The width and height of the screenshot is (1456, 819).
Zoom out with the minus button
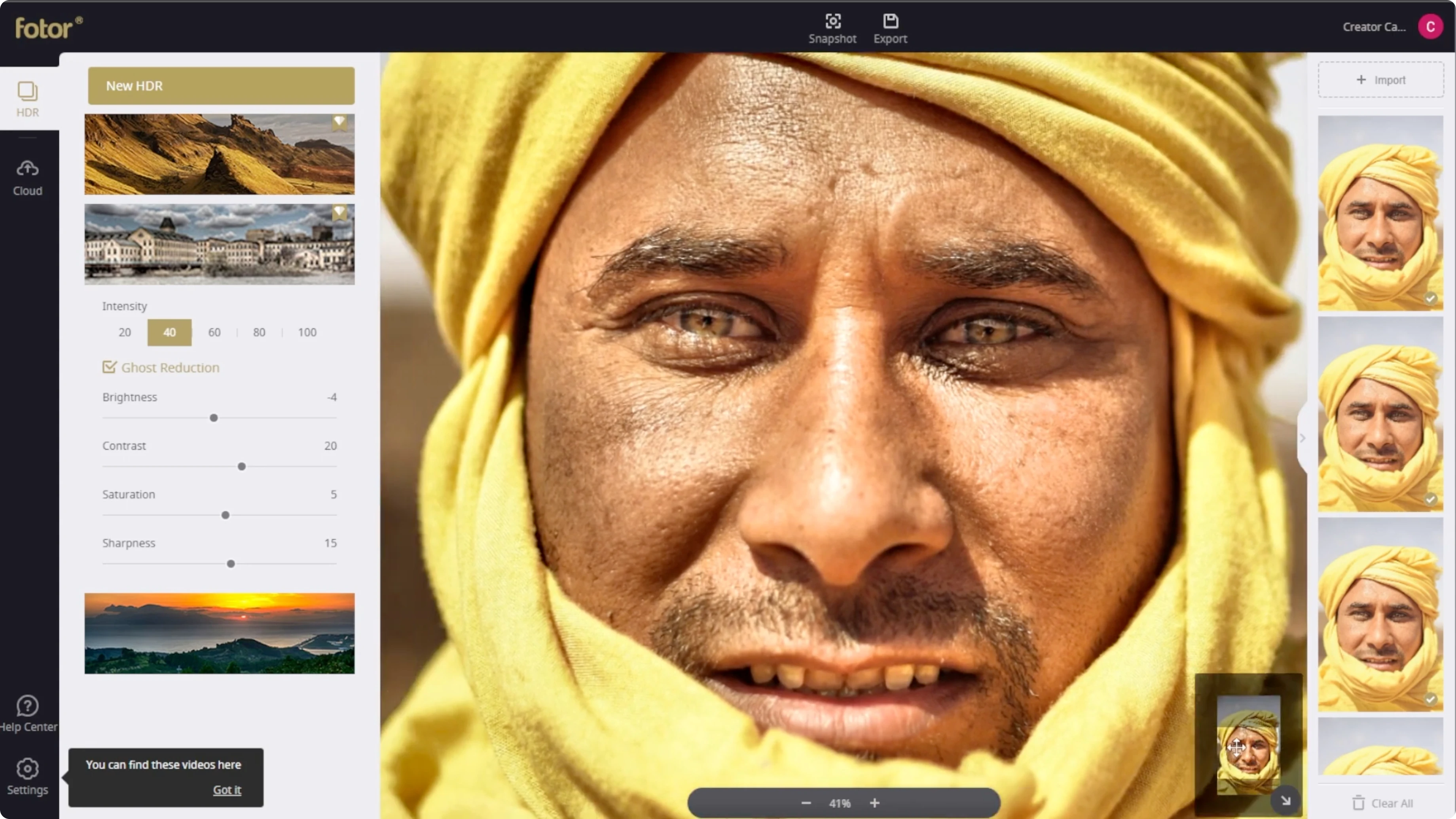806,803
